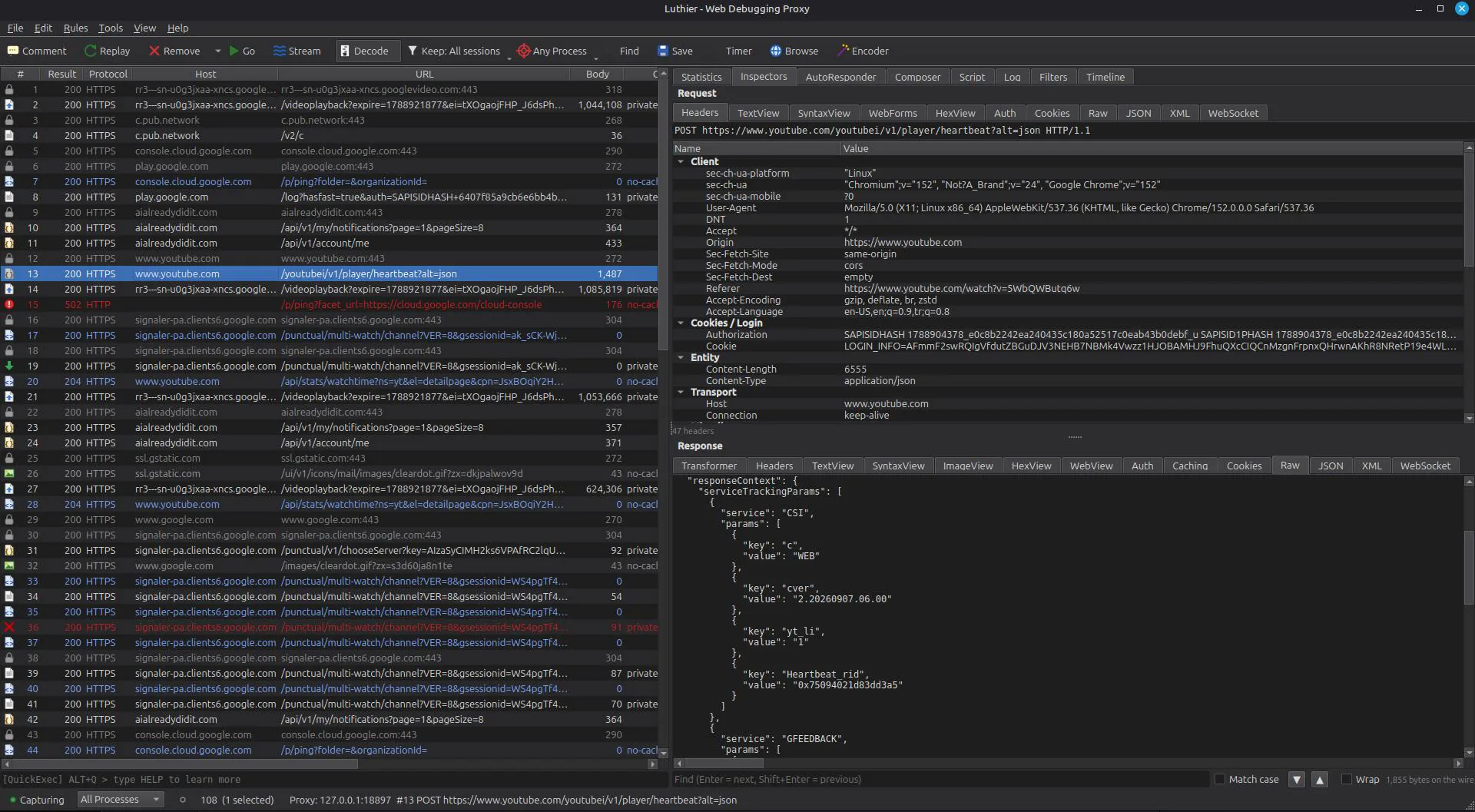Click the Any Process target icon
Viewport: 1475px width, 812px height.
(524, 51)
